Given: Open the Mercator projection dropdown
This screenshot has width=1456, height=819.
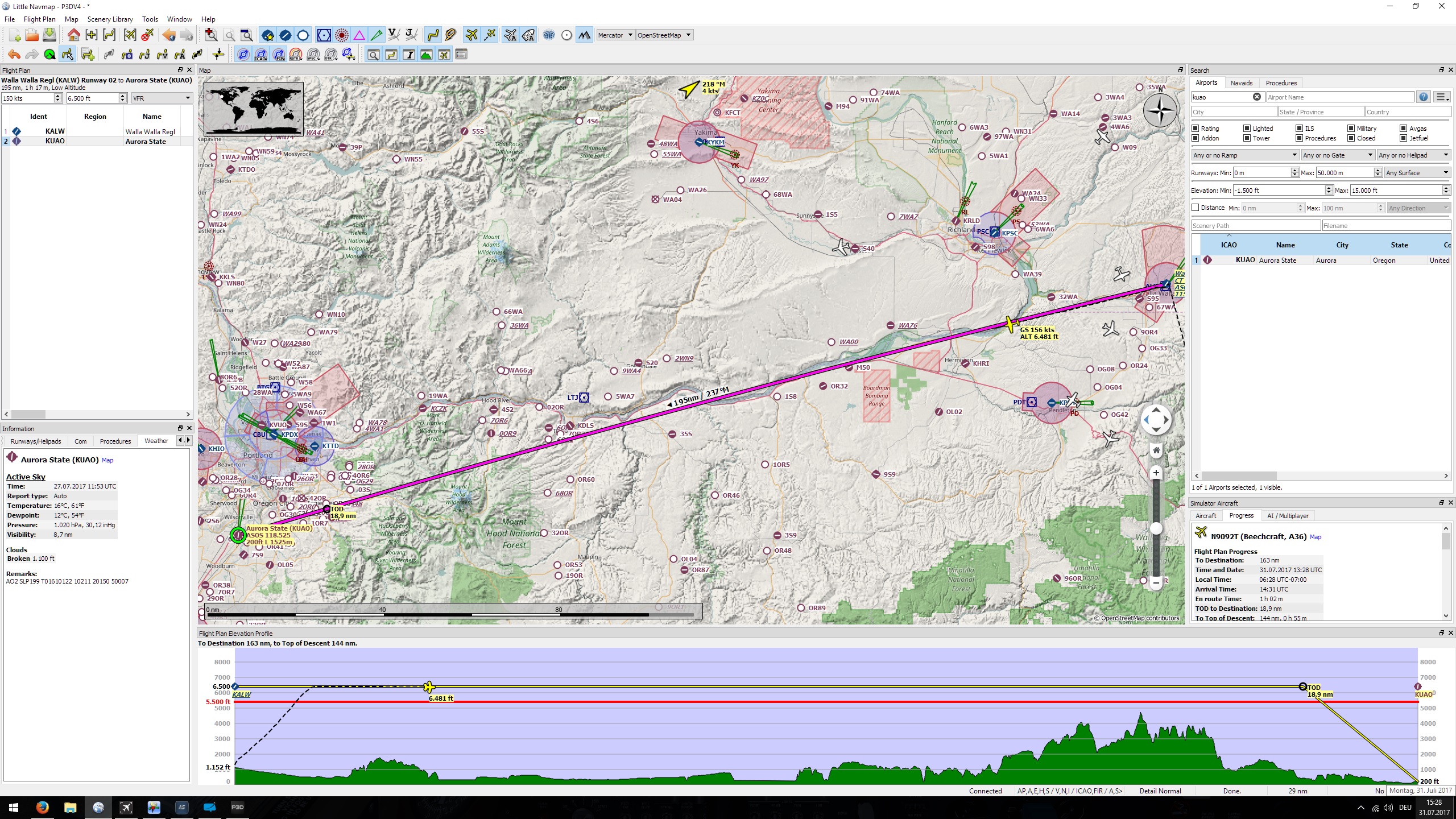Looking at the screenshot, I should coord(615,35).
